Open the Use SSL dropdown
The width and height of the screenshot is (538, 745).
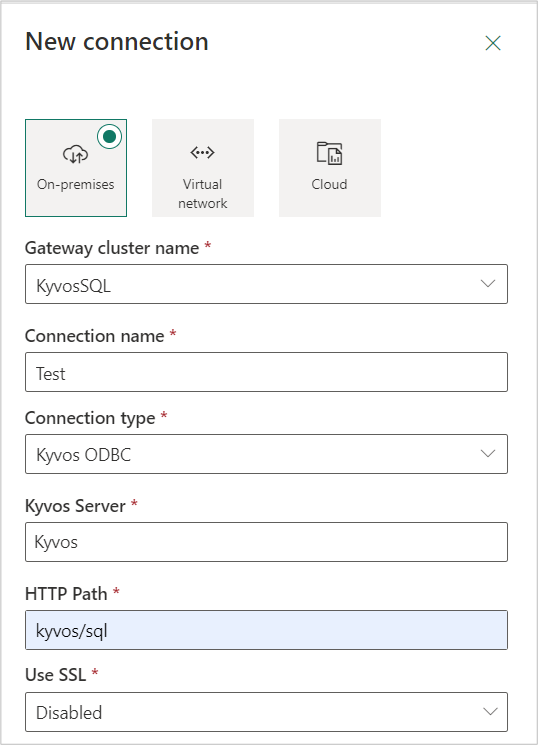(x=266, y=712)
